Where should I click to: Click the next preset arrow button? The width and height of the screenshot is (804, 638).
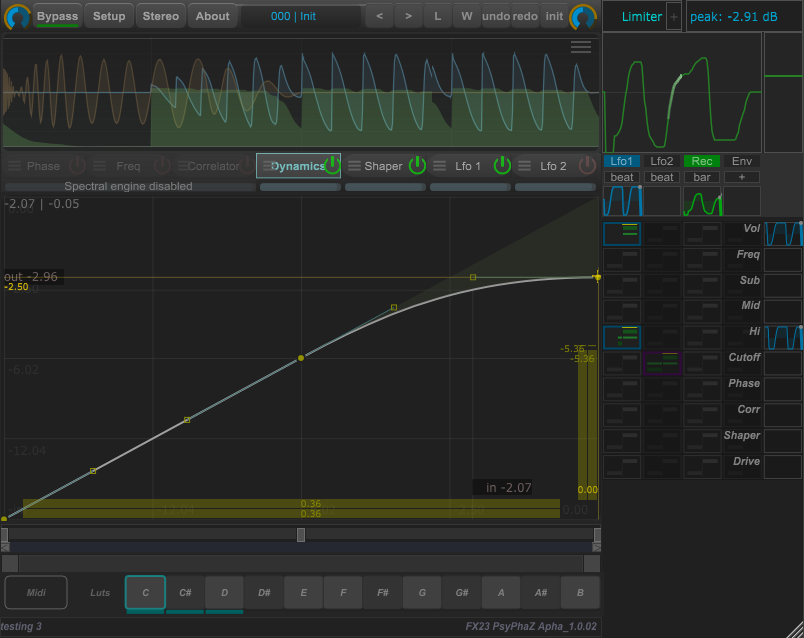point(407,16)
